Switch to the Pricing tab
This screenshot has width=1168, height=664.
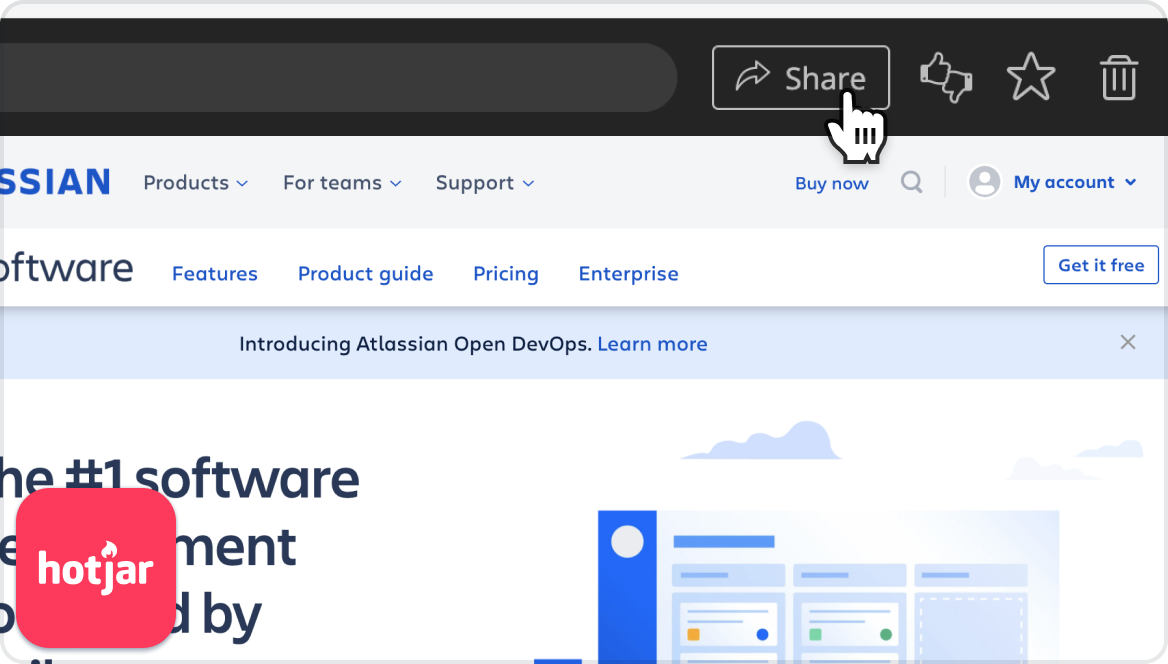point(506,273)
